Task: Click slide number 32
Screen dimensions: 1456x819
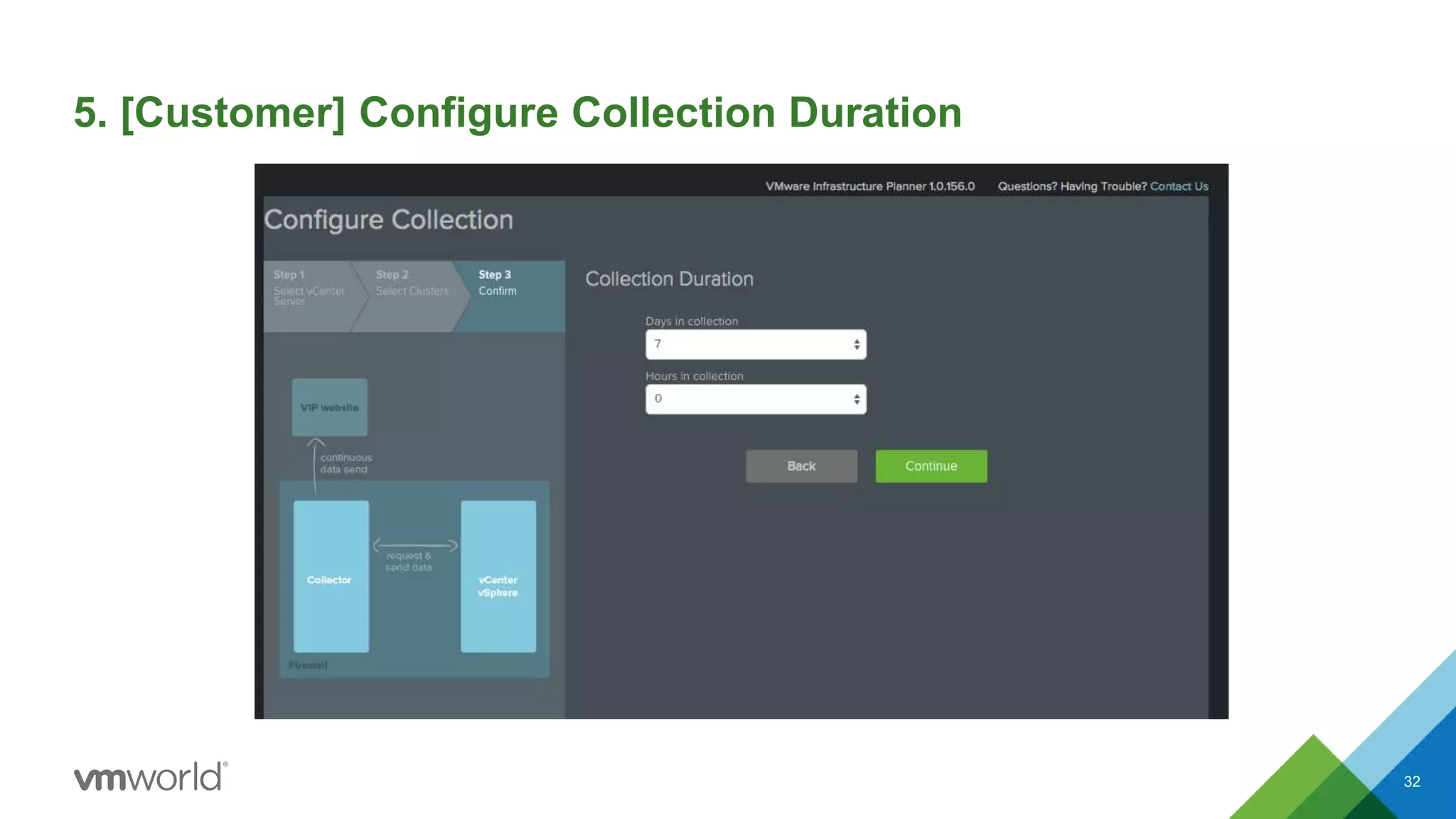Action: [1412, 781]
